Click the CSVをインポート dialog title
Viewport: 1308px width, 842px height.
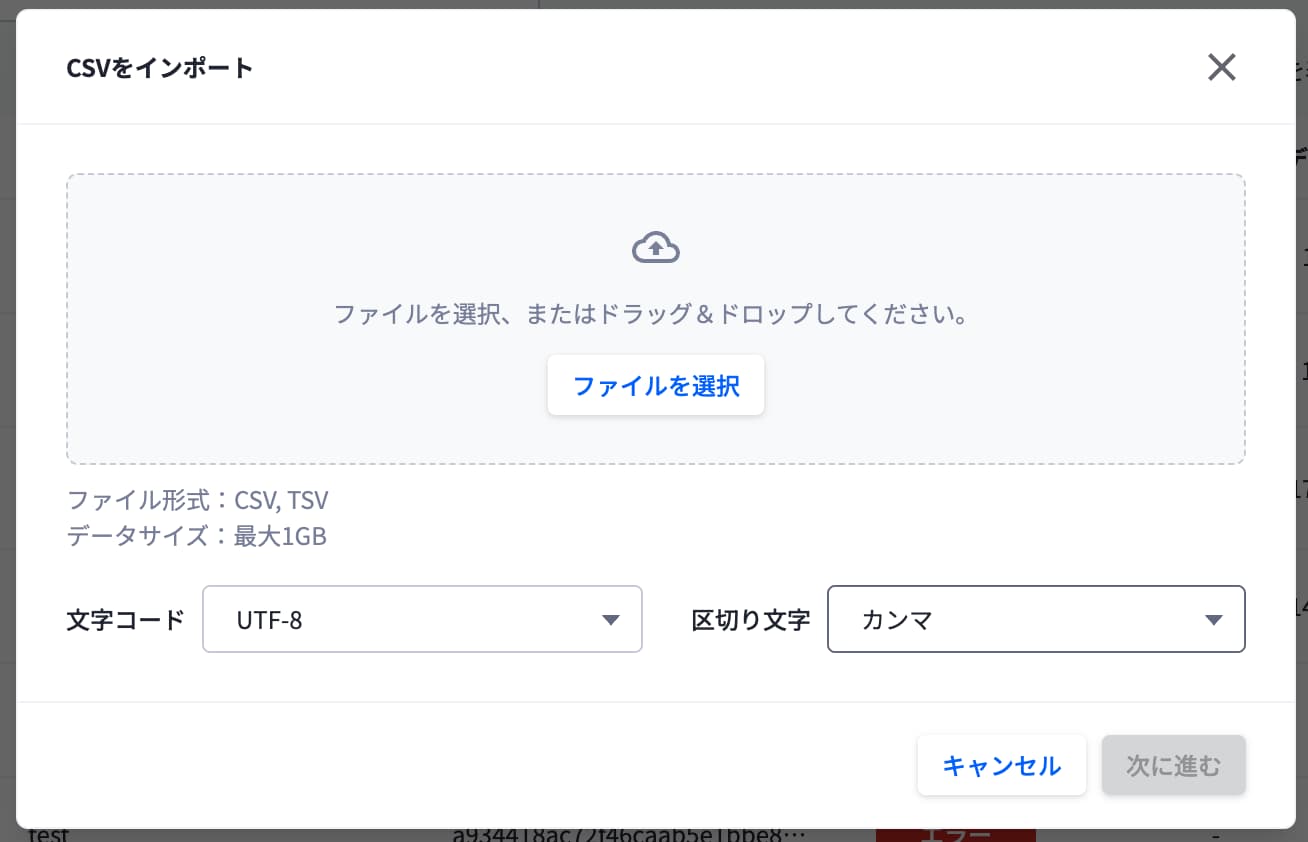coord(159,68)
